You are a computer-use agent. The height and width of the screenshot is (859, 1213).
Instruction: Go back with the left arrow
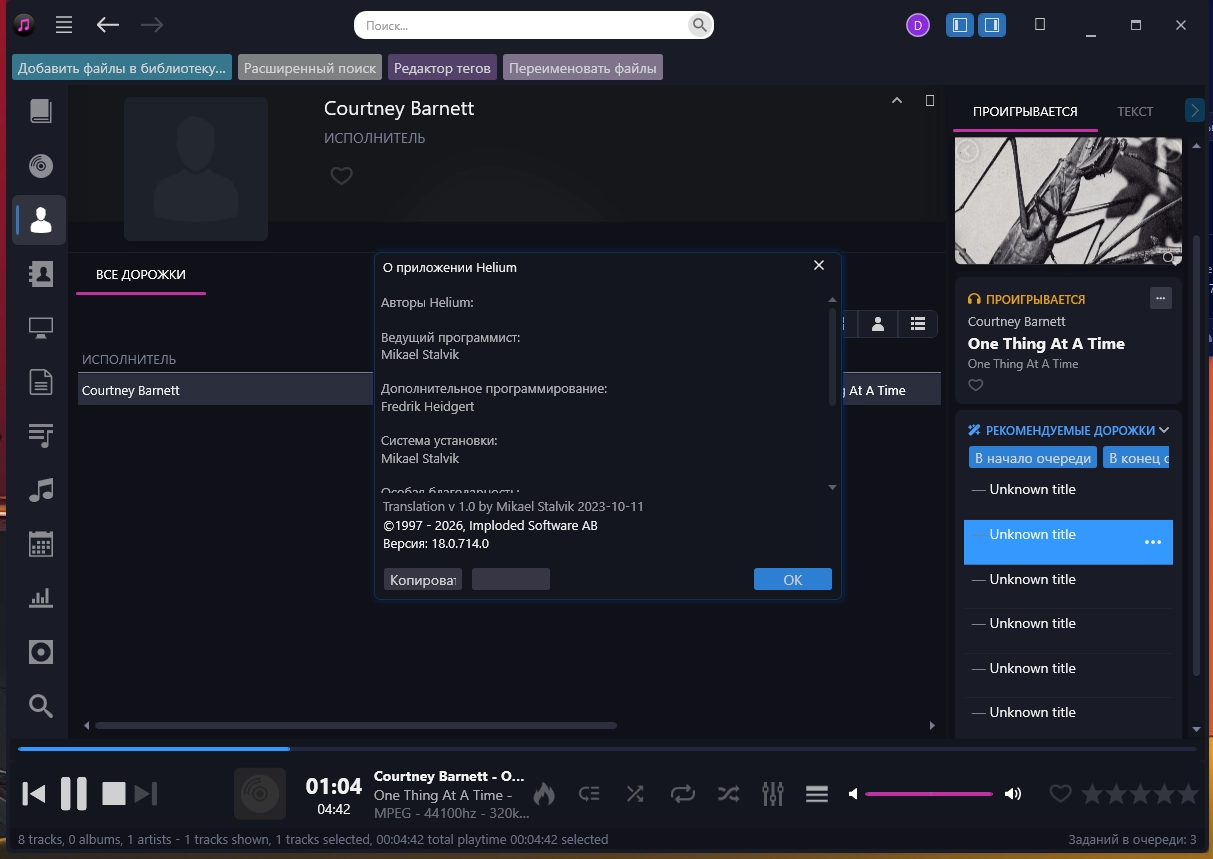click(x=108, y=25)
